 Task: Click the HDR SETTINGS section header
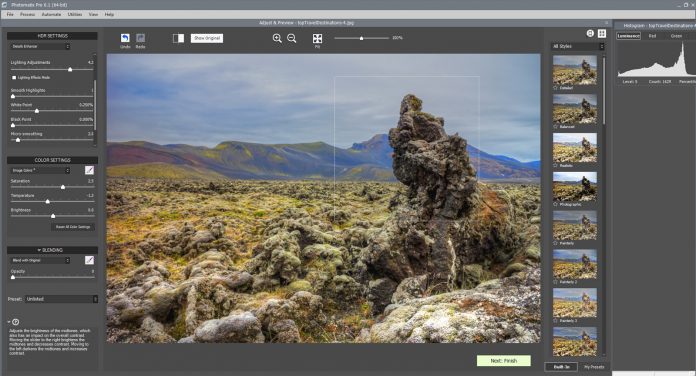[52, 36]
